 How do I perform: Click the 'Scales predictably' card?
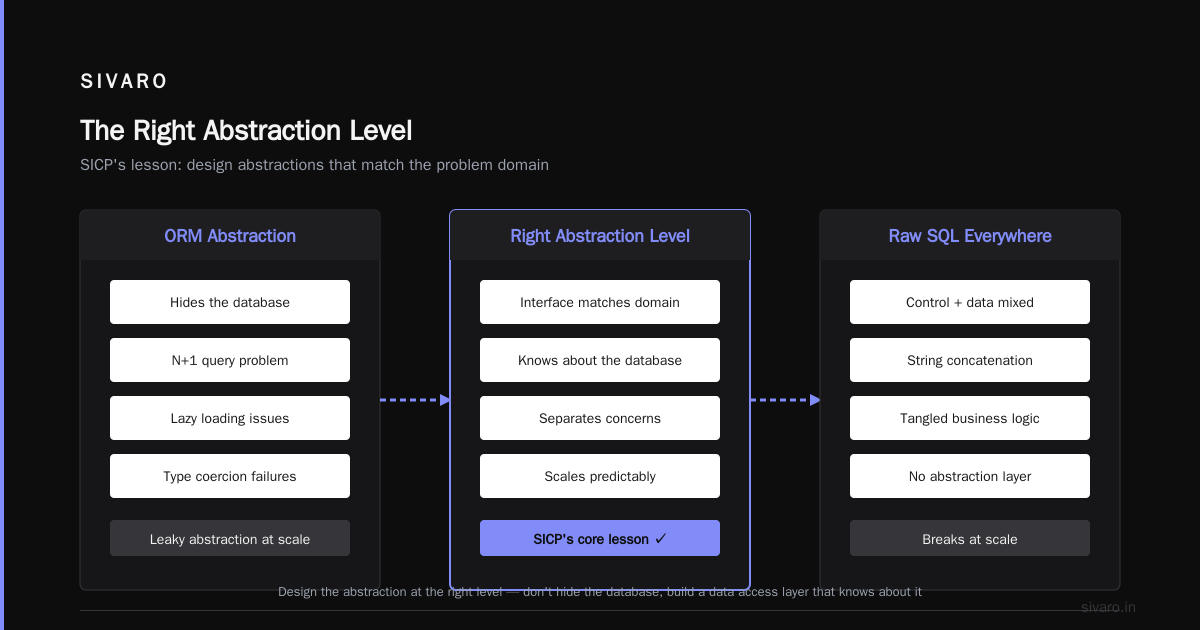coord(600,476)
